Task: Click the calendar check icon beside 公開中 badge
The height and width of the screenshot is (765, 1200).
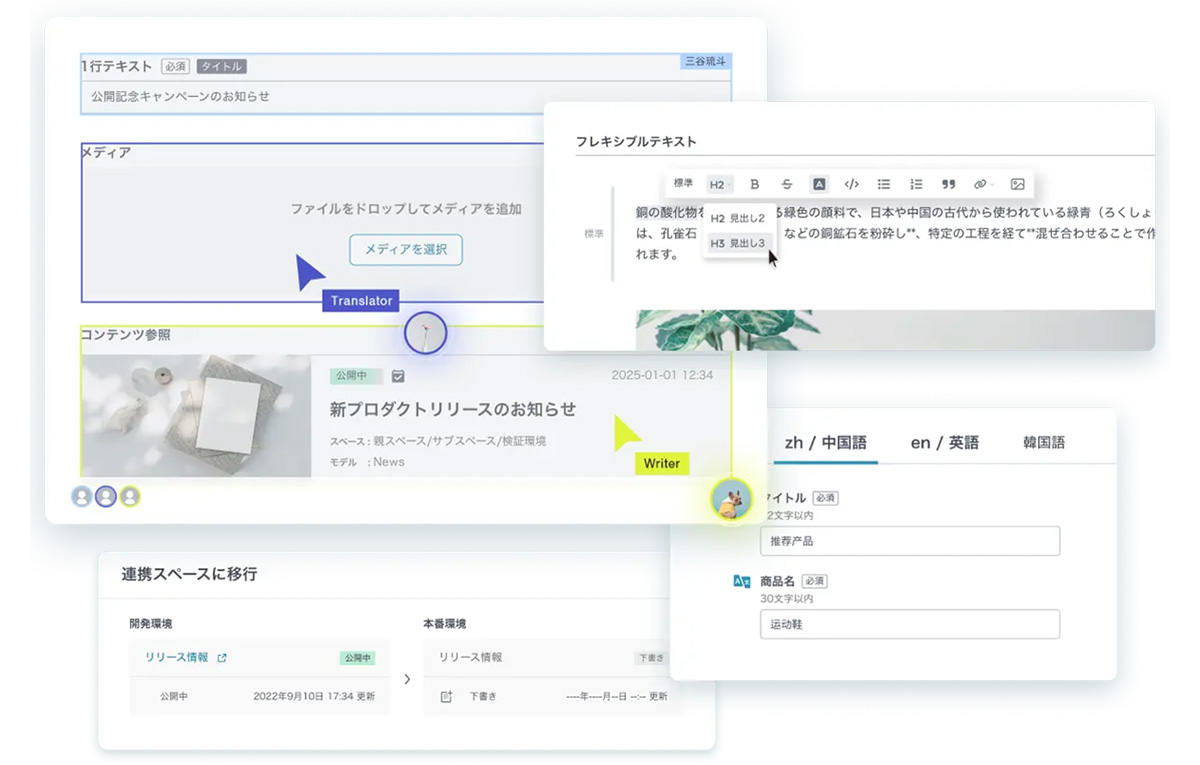Action: [398, 376]
